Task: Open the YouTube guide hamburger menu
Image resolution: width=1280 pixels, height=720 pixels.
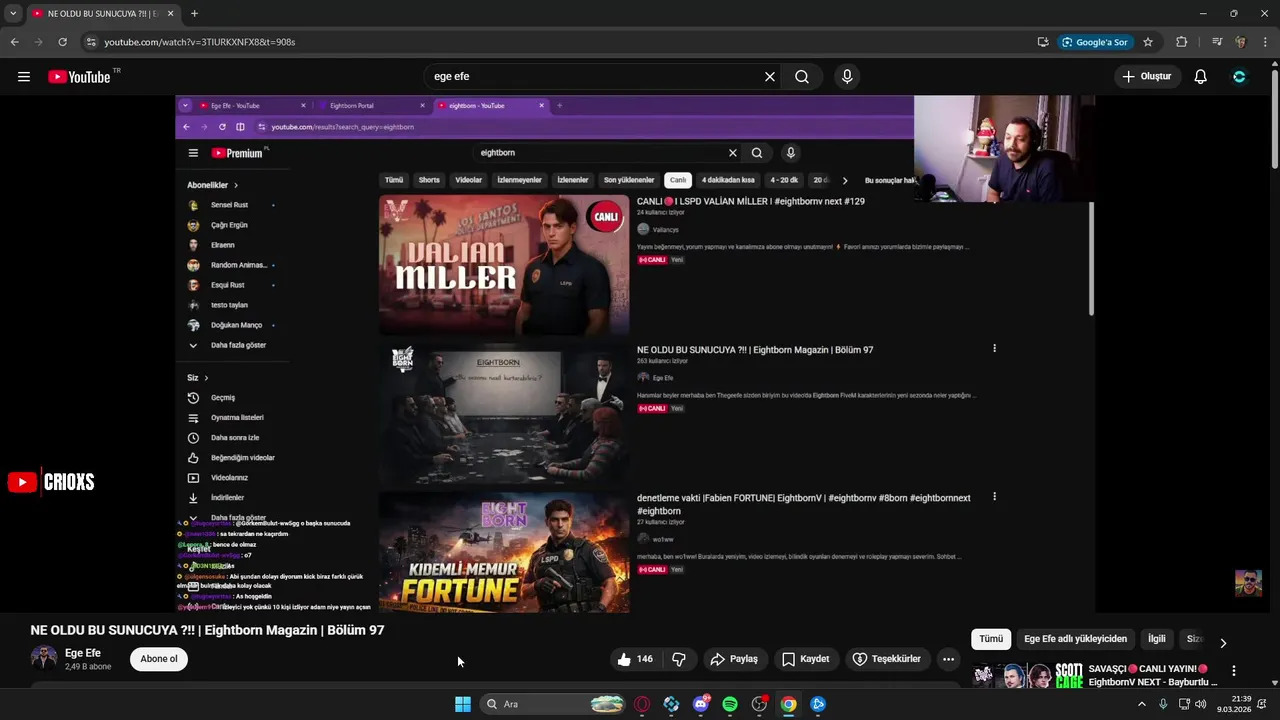Action: click(x=24, y=77)
